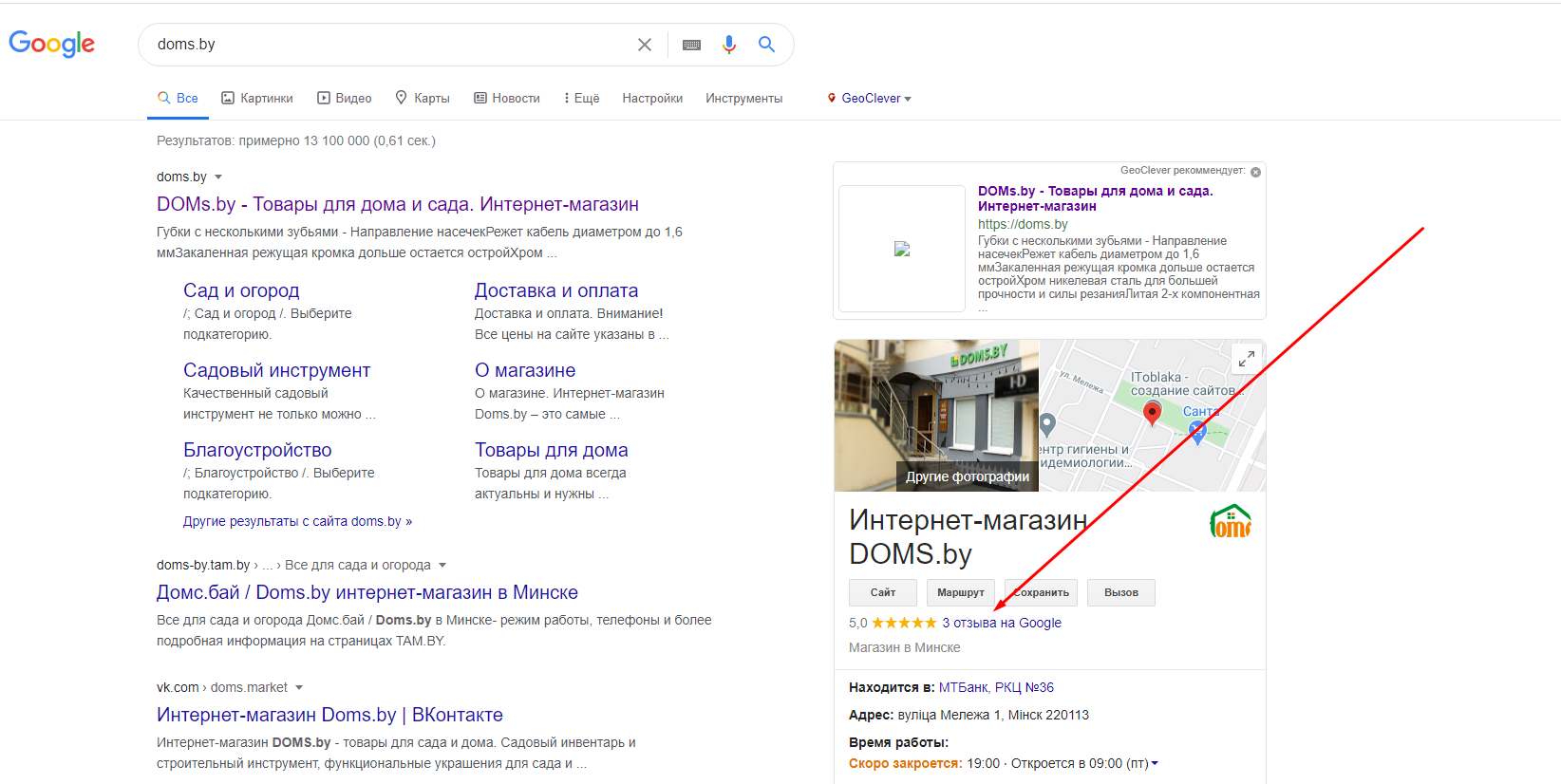Click the Маршрут button
Viewport: 1561px width, 784px height.
(961, 592)
